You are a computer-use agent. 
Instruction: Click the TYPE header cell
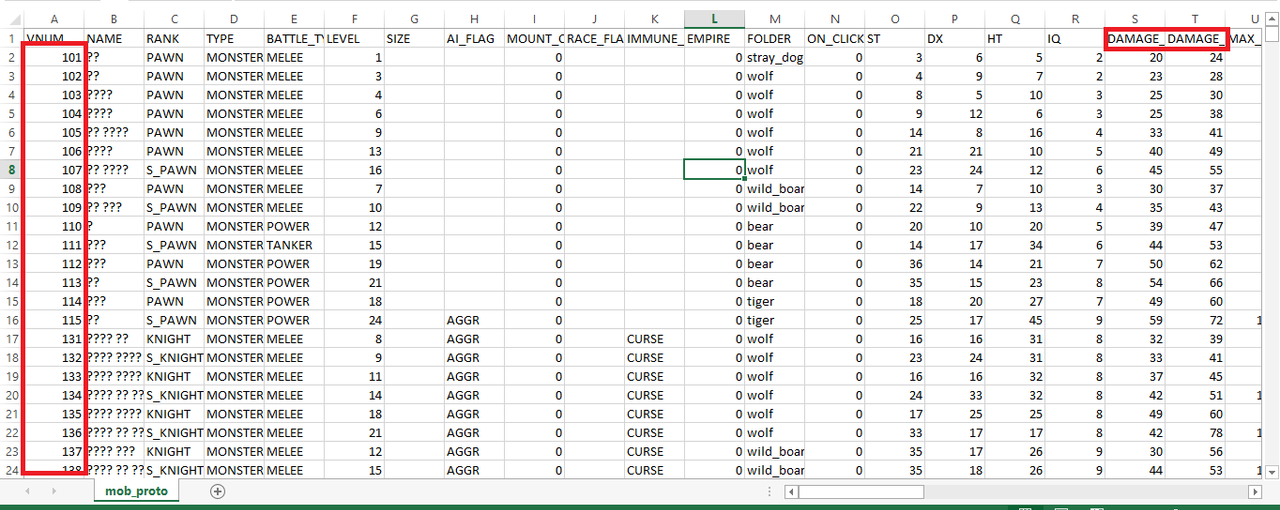click(234, 38)
